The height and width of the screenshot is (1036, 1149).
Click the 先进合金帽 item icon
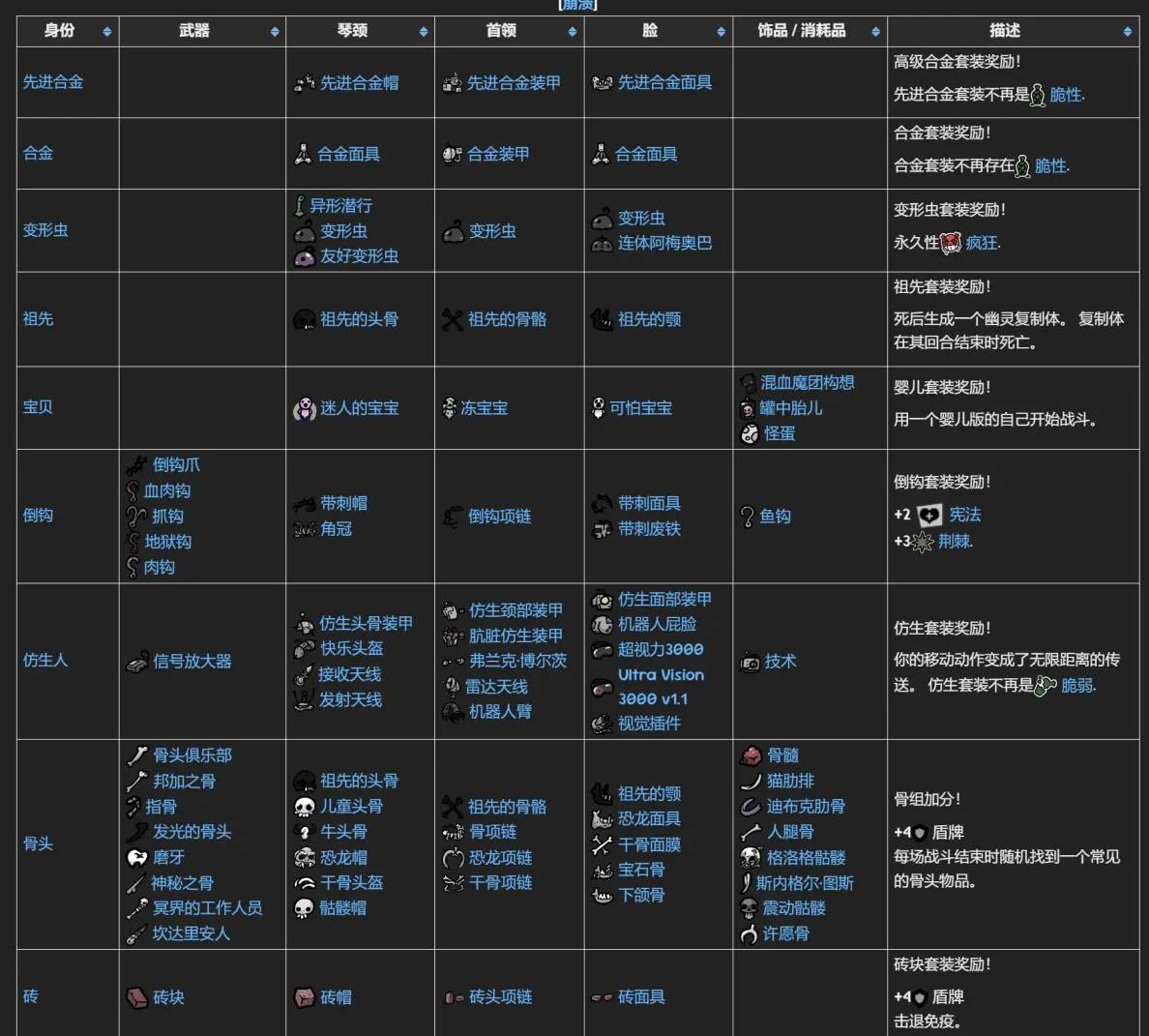click(x=304, y=83)
